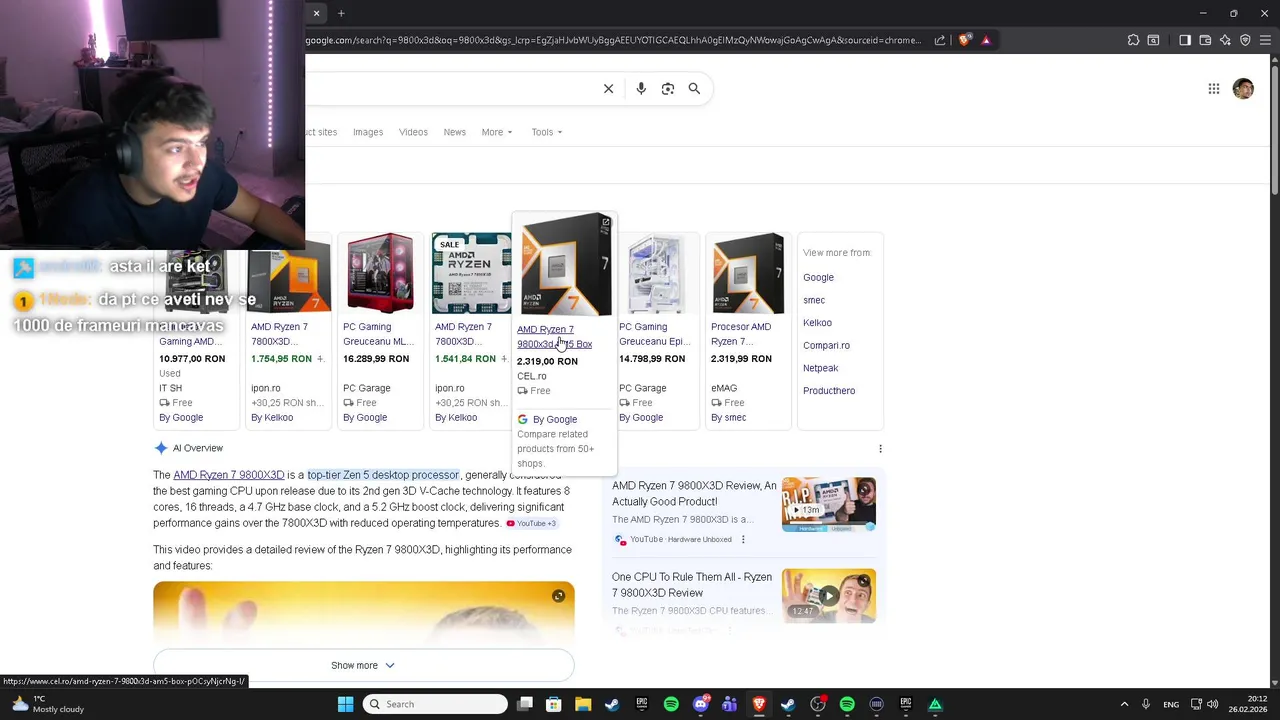This screenshot has width=1280, height=720.
Task: Open Discord from the taskbar
Action: coord(700,704)
